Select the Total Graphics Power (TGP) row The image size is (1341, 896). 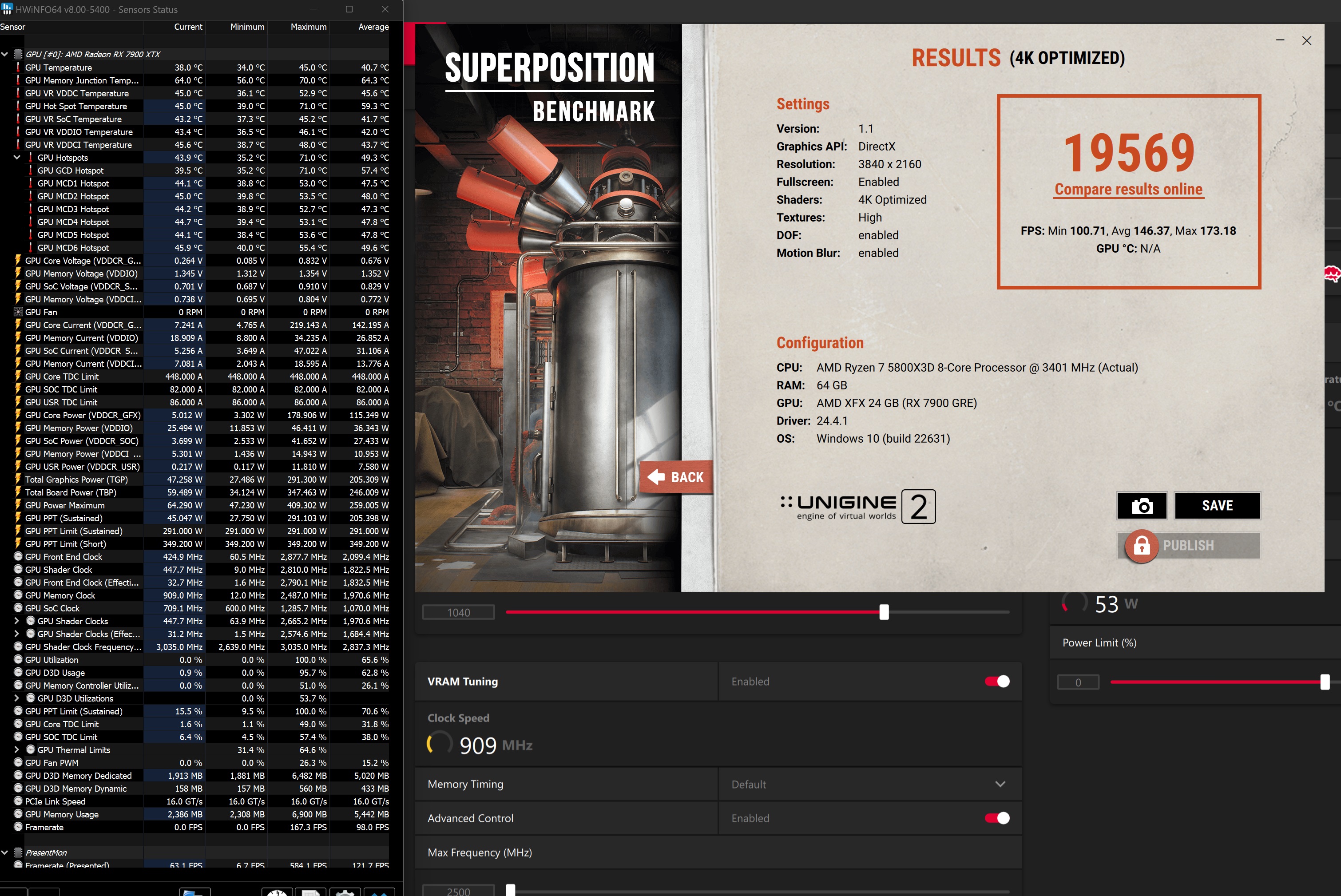click(x=194, y=480)
